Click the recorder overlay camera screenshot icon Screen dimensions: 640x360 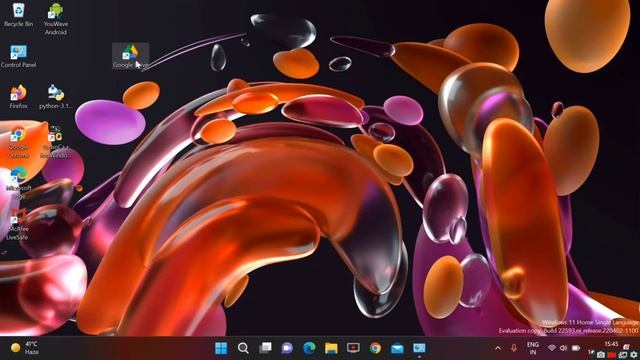click(x=600, y=355)
